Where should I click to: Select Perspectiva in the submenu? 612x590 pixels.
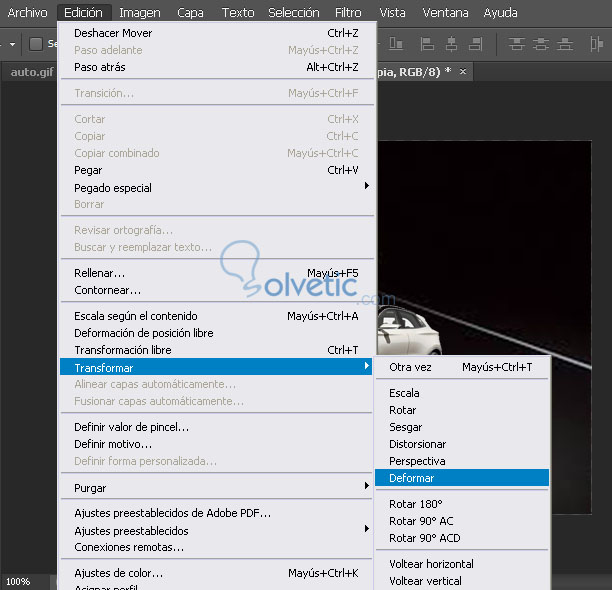462,461
